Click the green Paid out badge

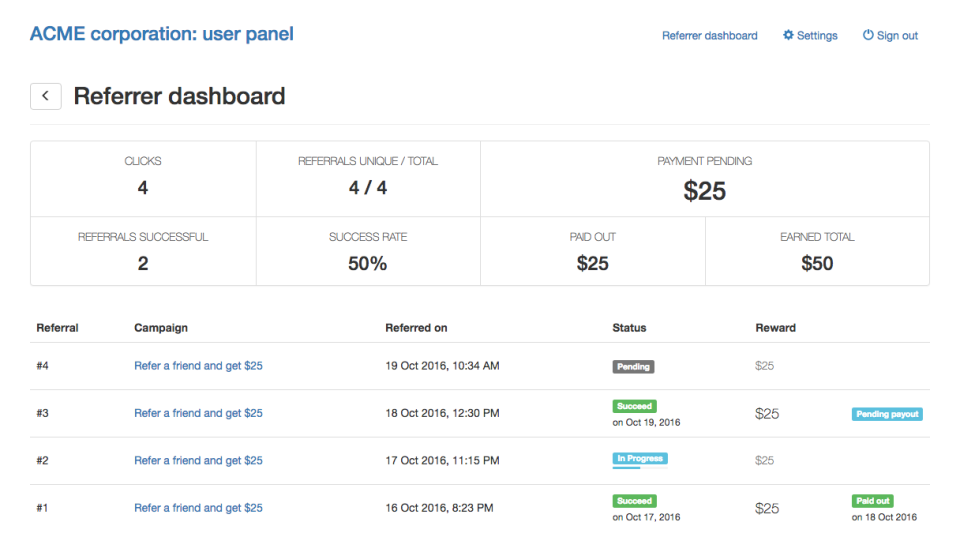click(x=873, y=500)
